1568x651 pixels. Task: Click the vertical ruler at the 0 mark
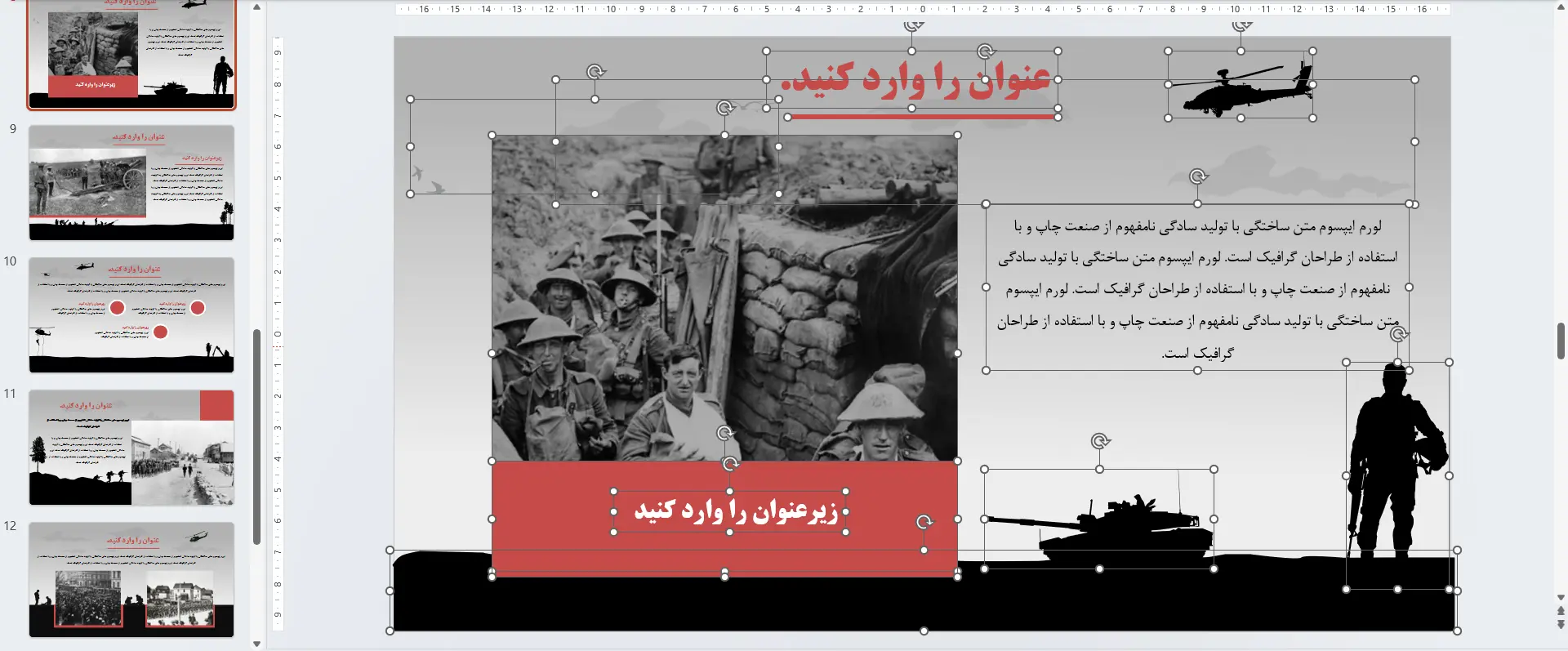(278, 334)
